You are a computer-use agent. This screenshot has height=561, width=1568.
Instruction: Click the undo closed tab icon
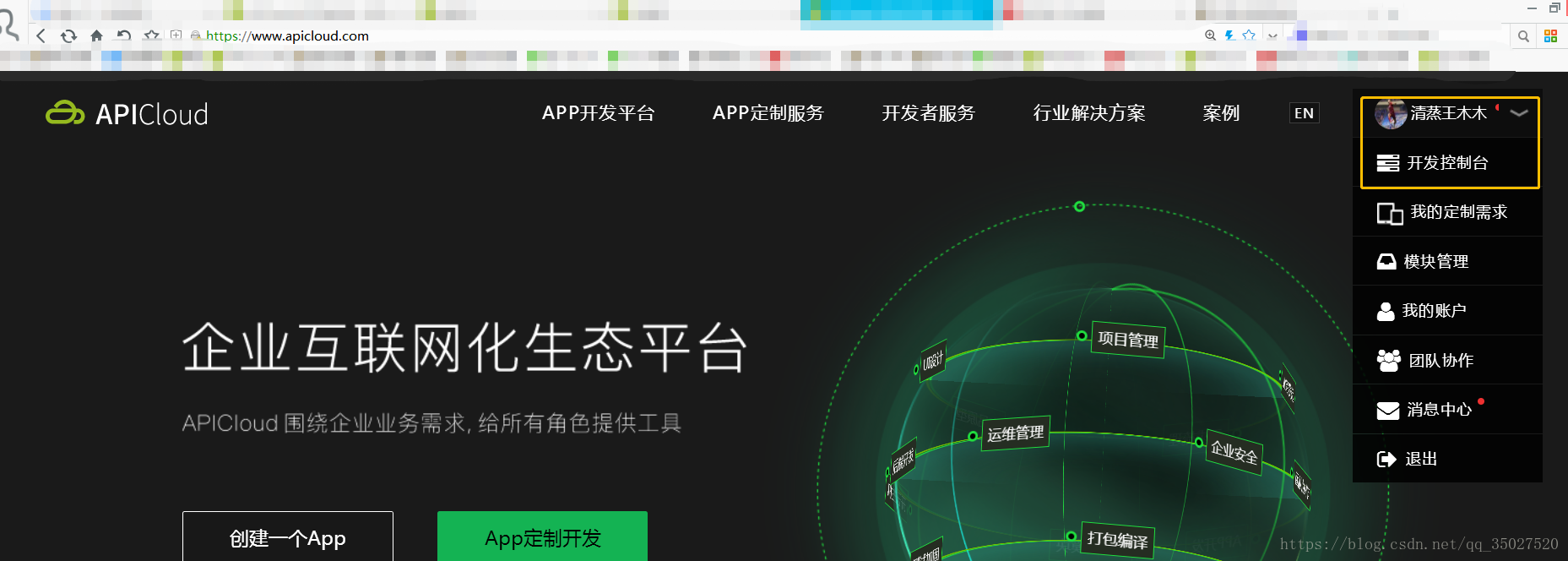pyautogui.click(x=124, y=35)
